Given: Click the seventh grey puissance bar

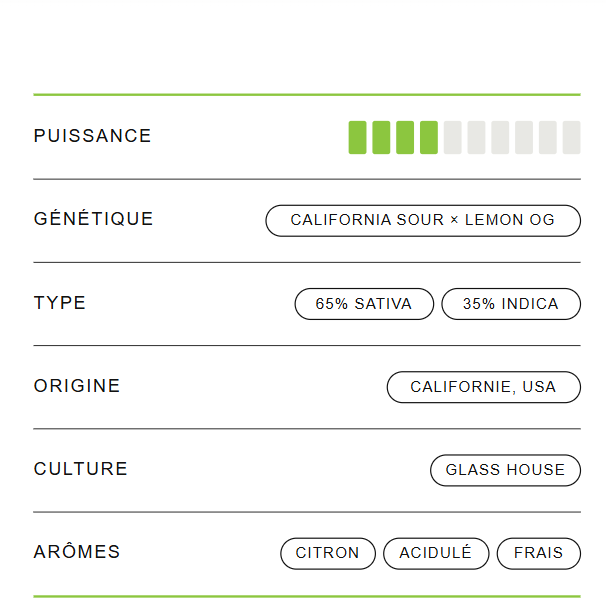Looking at the screenshot, I should coord(500,137).
